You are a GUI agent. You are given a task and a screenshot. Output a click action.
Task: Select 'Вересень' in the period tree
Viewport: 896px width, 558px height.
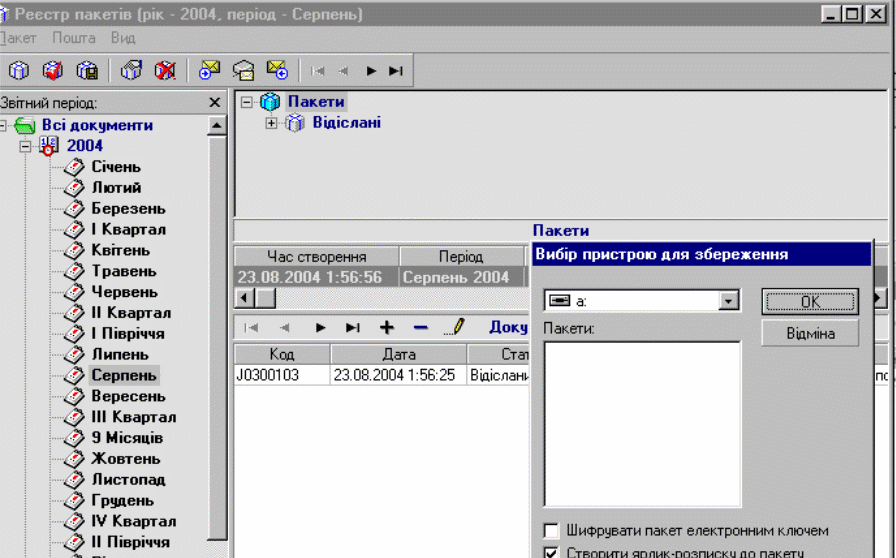128,396
